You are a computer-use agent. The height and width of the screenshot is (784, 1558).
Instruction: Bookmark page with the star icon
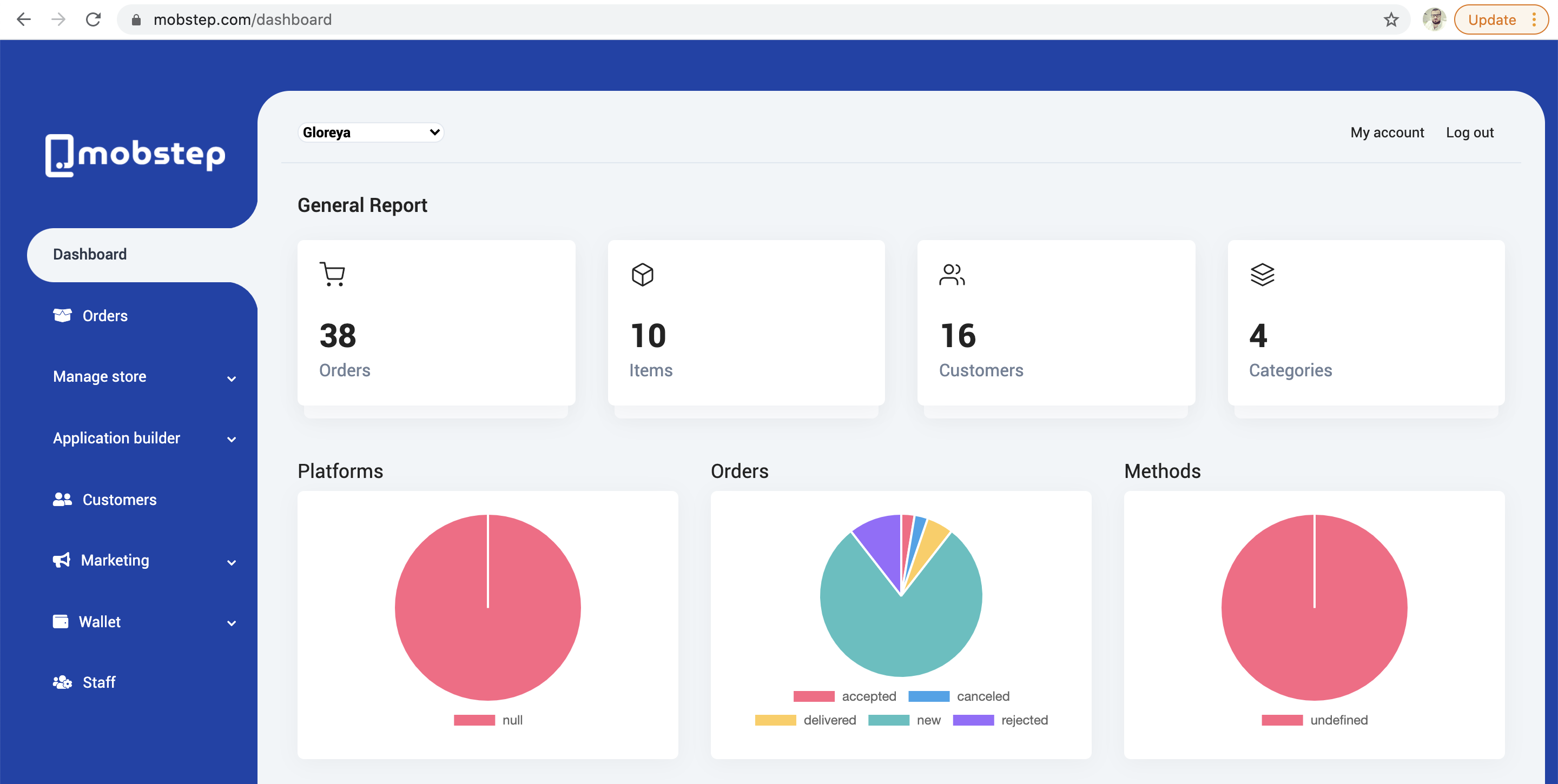click(x=1391, y=20)
